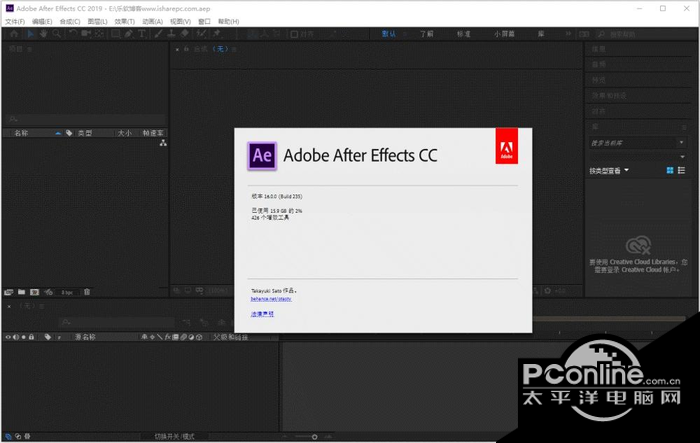Select the Roto Brush tool
Viewport: 700px width, 443px height.
201,34
